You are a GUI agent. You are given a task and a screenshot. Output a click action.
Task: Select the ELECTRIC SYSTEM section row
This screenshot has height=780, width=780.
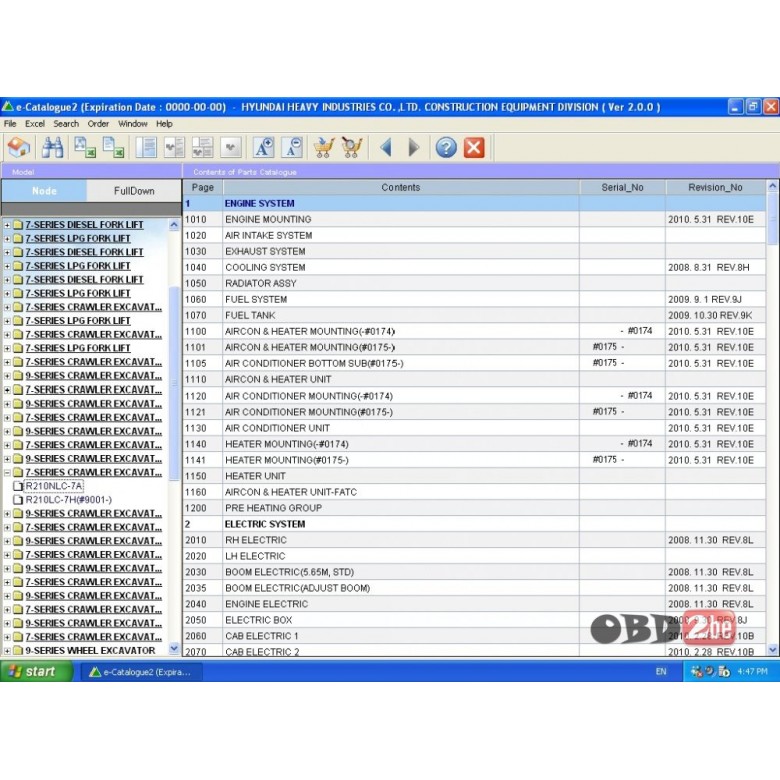point(474,524)
